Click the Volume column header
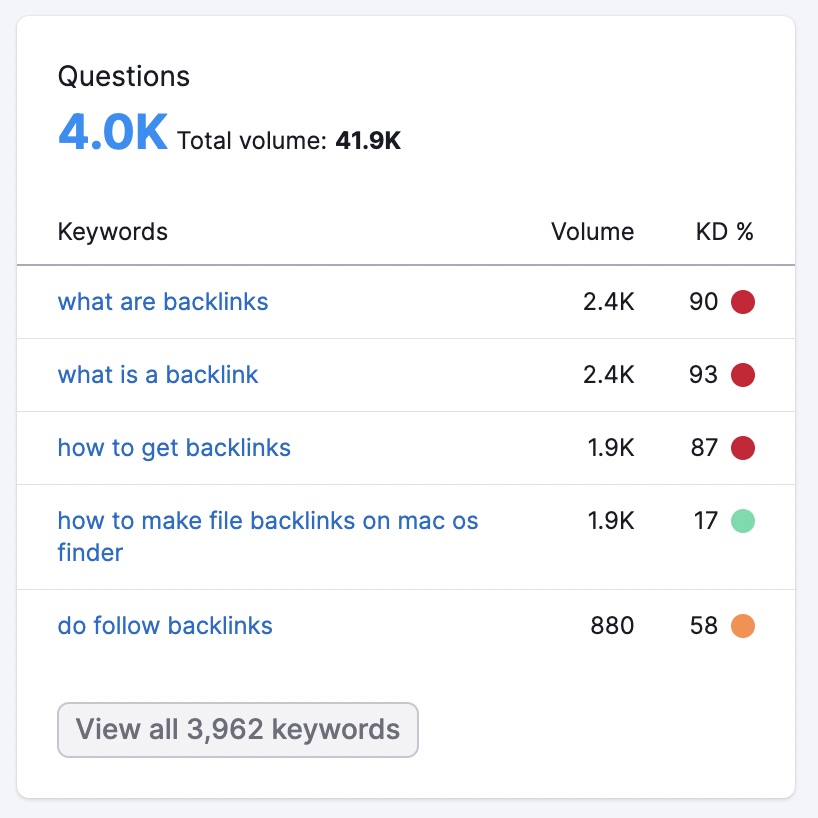The height and width of the screenshot is (818, 818). pyautogui.click(x=592, y=232)
